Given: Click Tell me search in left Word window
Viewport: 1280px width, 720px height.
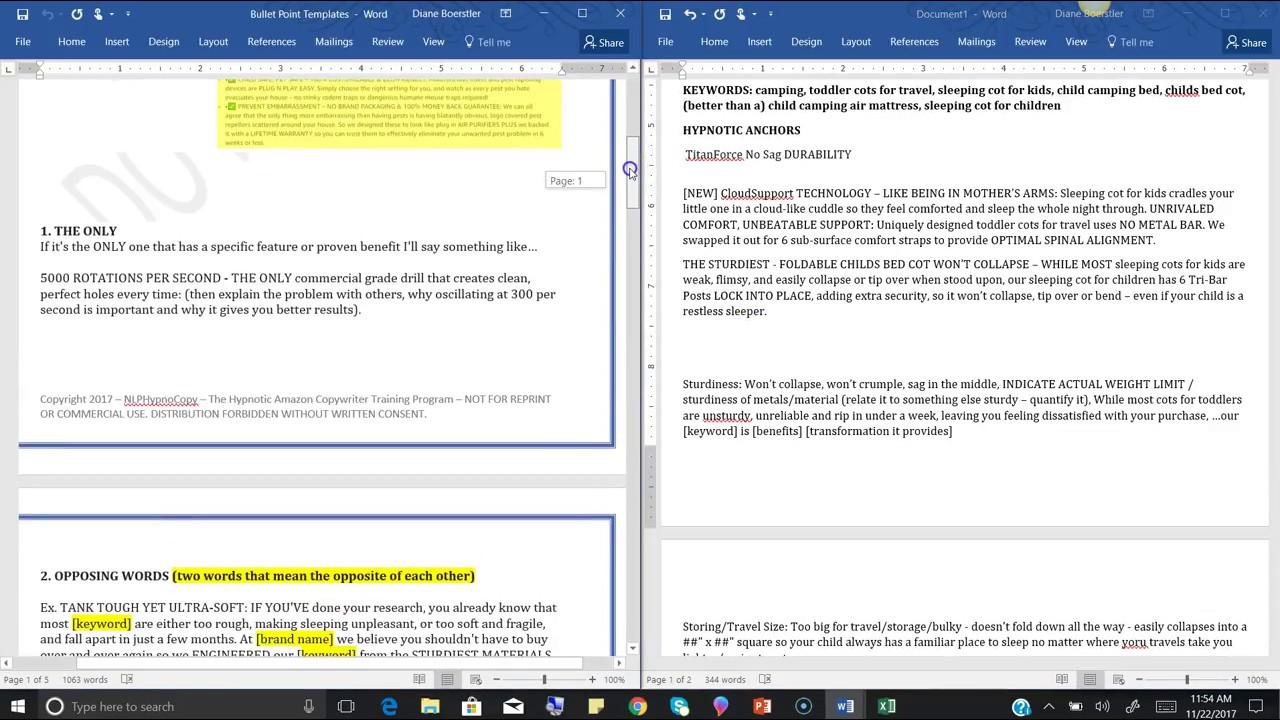Looking at the screenshot, I should pyautogui.click(x=487, y=42).
